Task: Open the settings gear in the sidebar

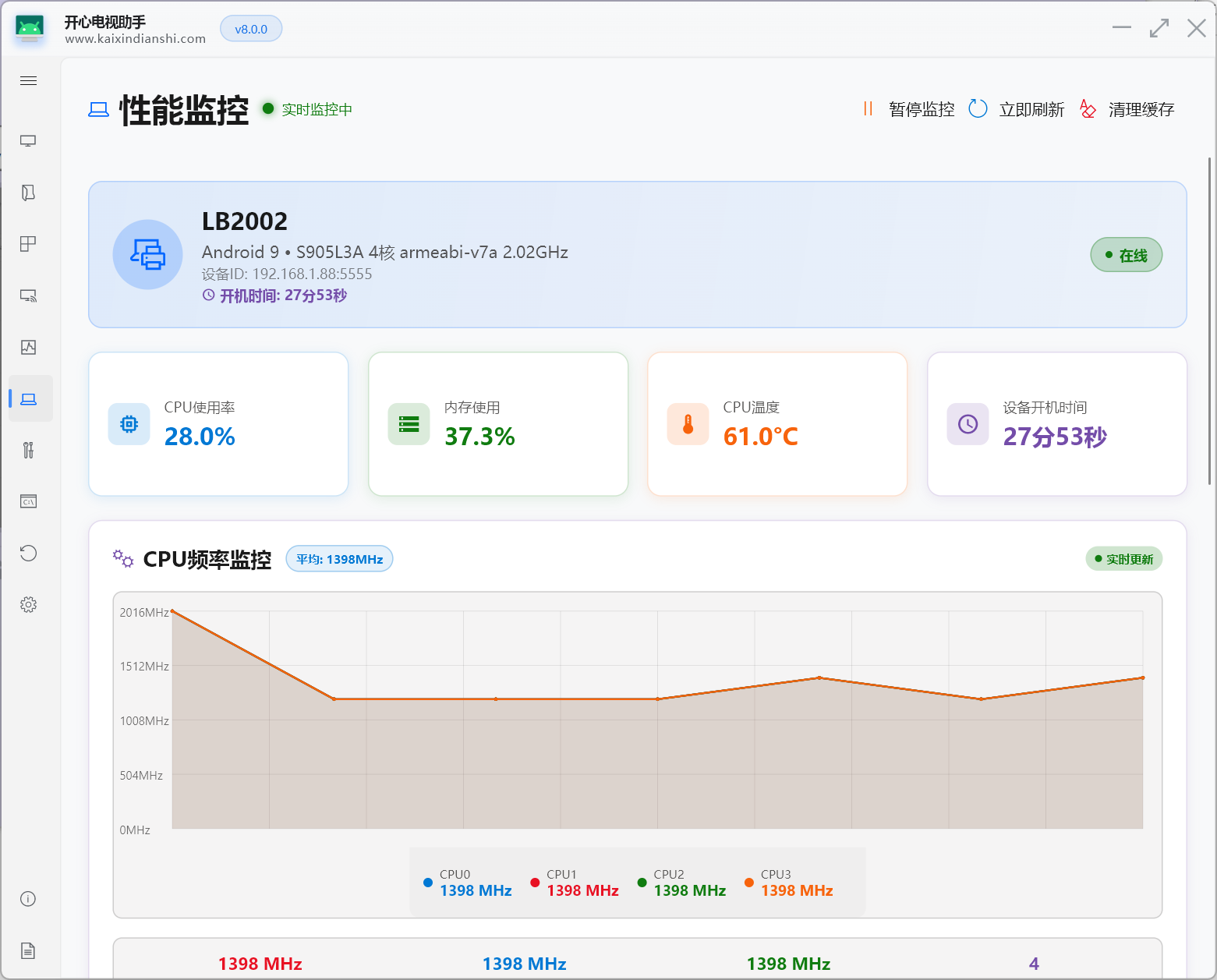Action: (x=29, y=604)
